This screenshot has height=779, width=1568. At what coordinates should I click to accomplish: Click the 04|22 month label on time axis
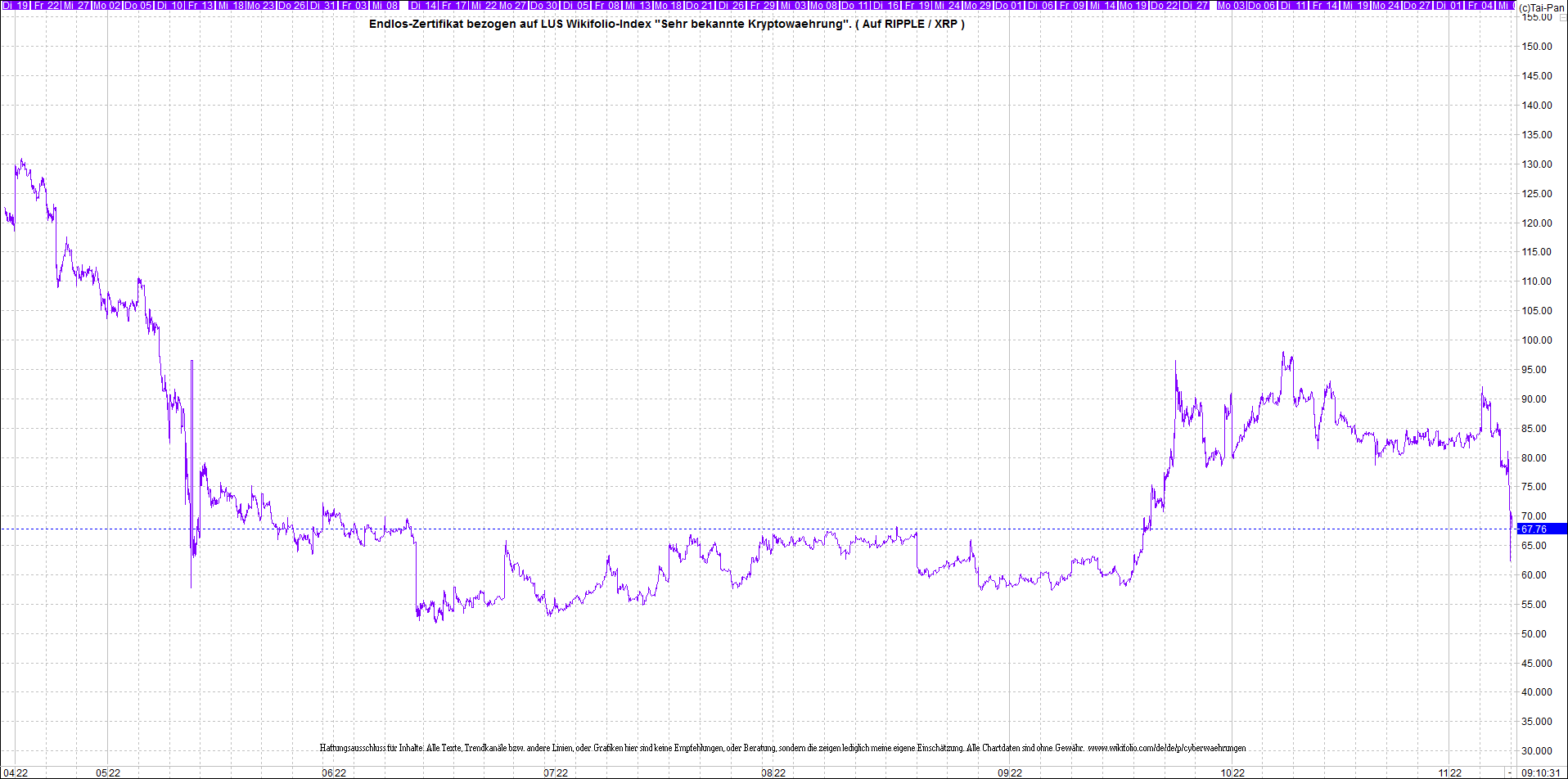point(16,772)
